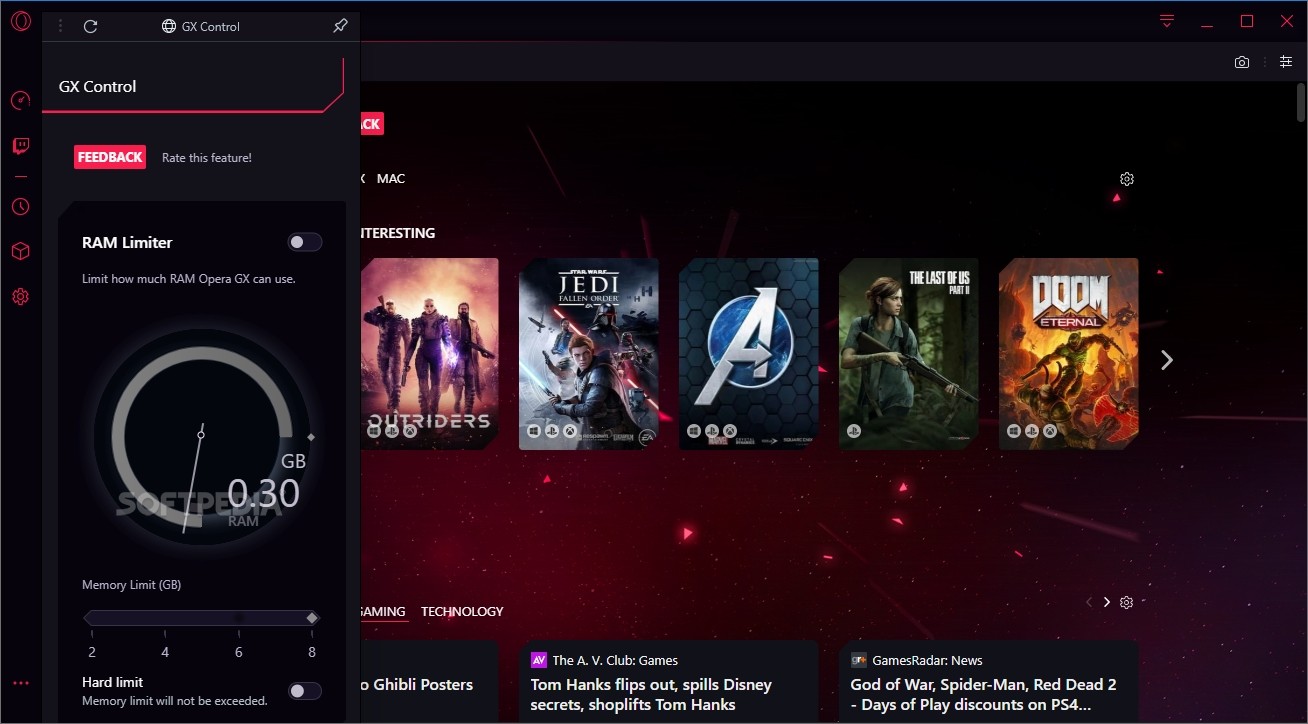Open the tabs menu icon in title bar

pyautogui.click(x=1167, y=21)
